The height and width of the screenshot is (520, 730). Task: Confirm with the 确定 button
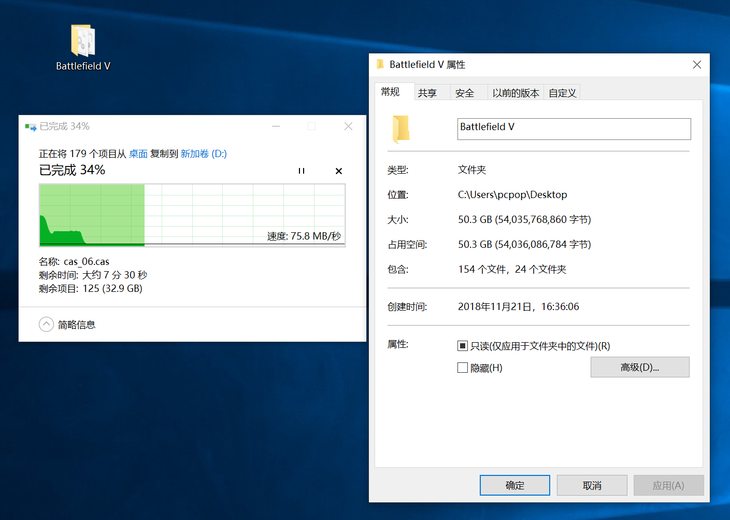(514, 485)
